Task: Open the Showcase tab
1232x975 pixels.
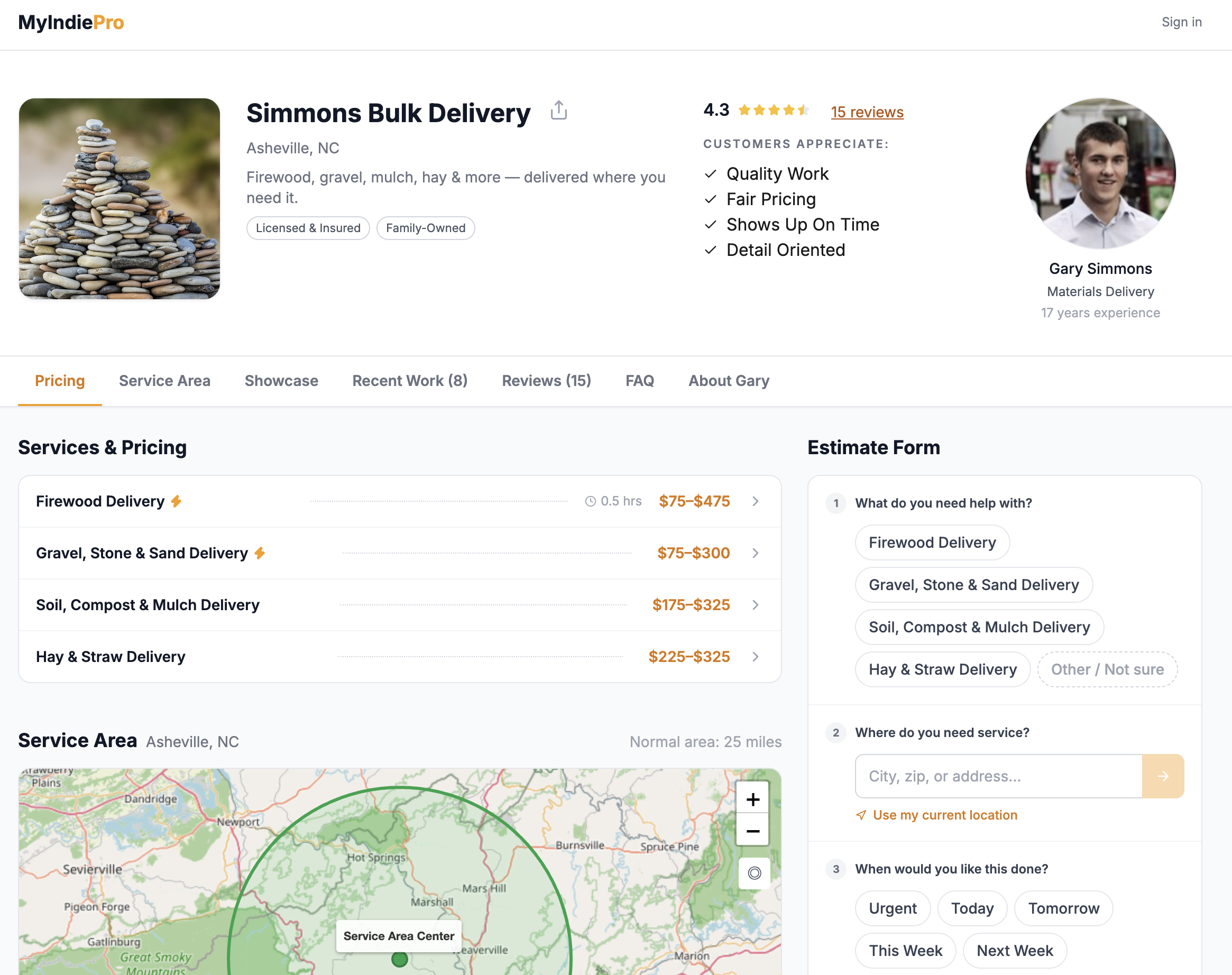Action: point(281,381)
